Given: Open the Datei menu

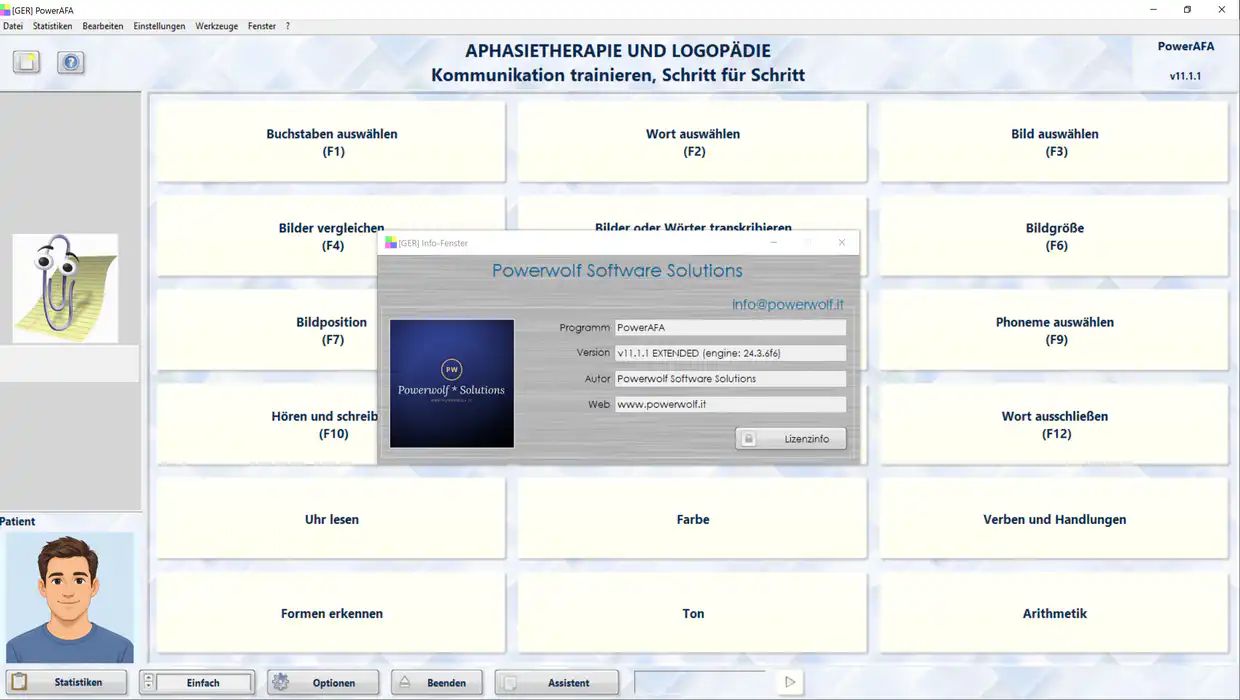Looking at the screenshot, I should 13,26.
